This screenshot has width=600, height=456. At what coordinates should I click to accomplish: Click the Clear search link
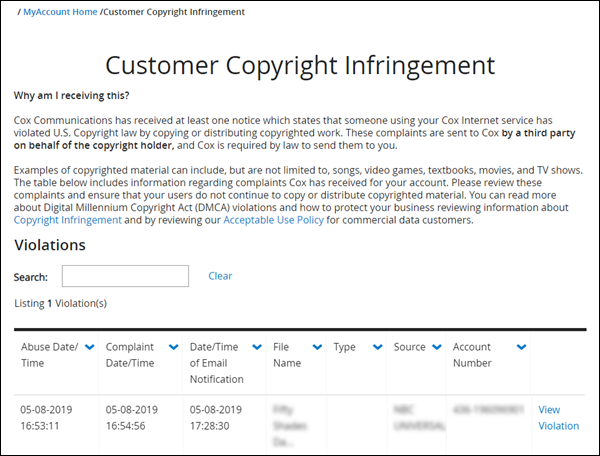pos(220,276)
